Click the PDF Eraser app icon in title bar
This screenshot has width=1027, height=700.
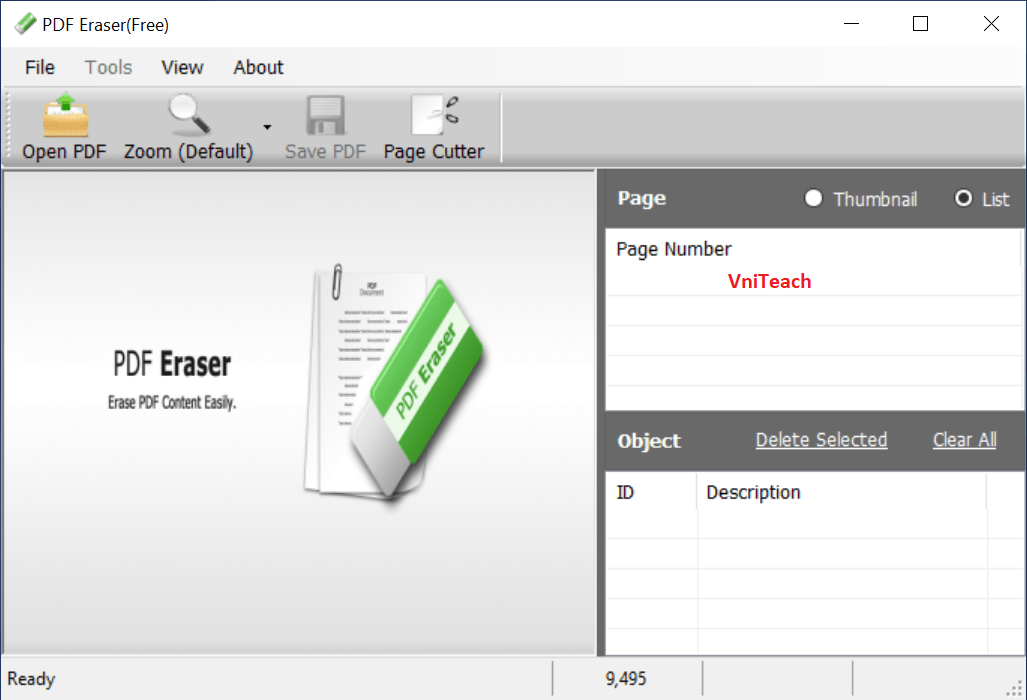pos(25,24)
